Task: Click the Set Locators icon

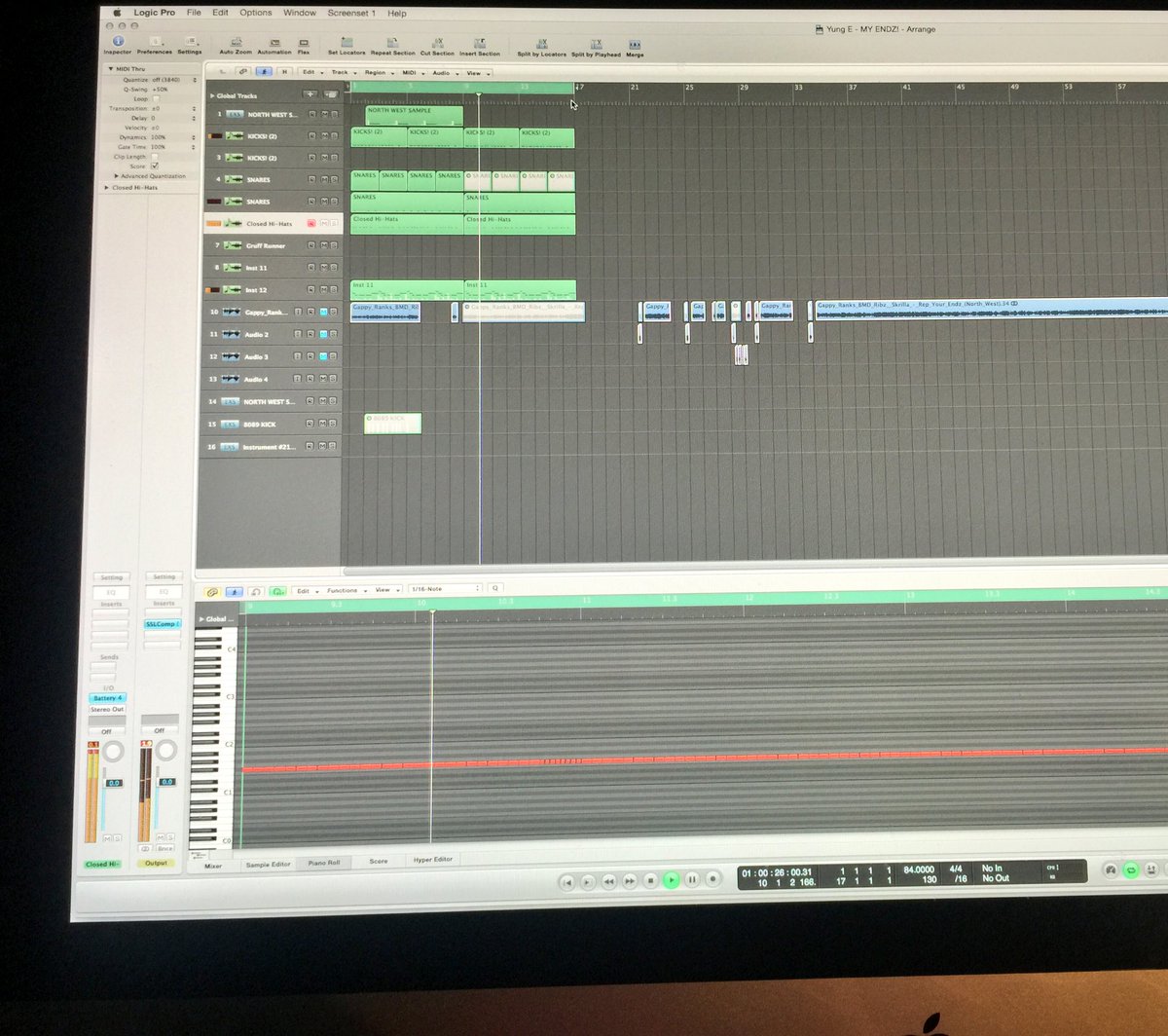Action: tap(347, 43)
